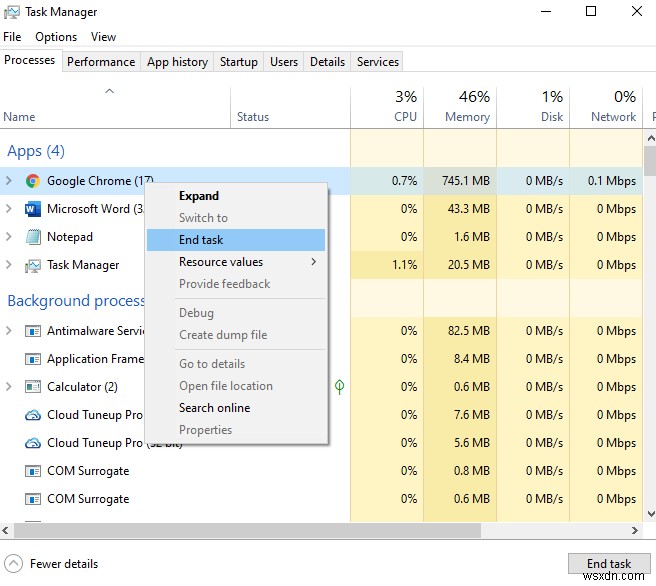Sort by the CPU column header

pyautogui.click(x=387, y=107)
